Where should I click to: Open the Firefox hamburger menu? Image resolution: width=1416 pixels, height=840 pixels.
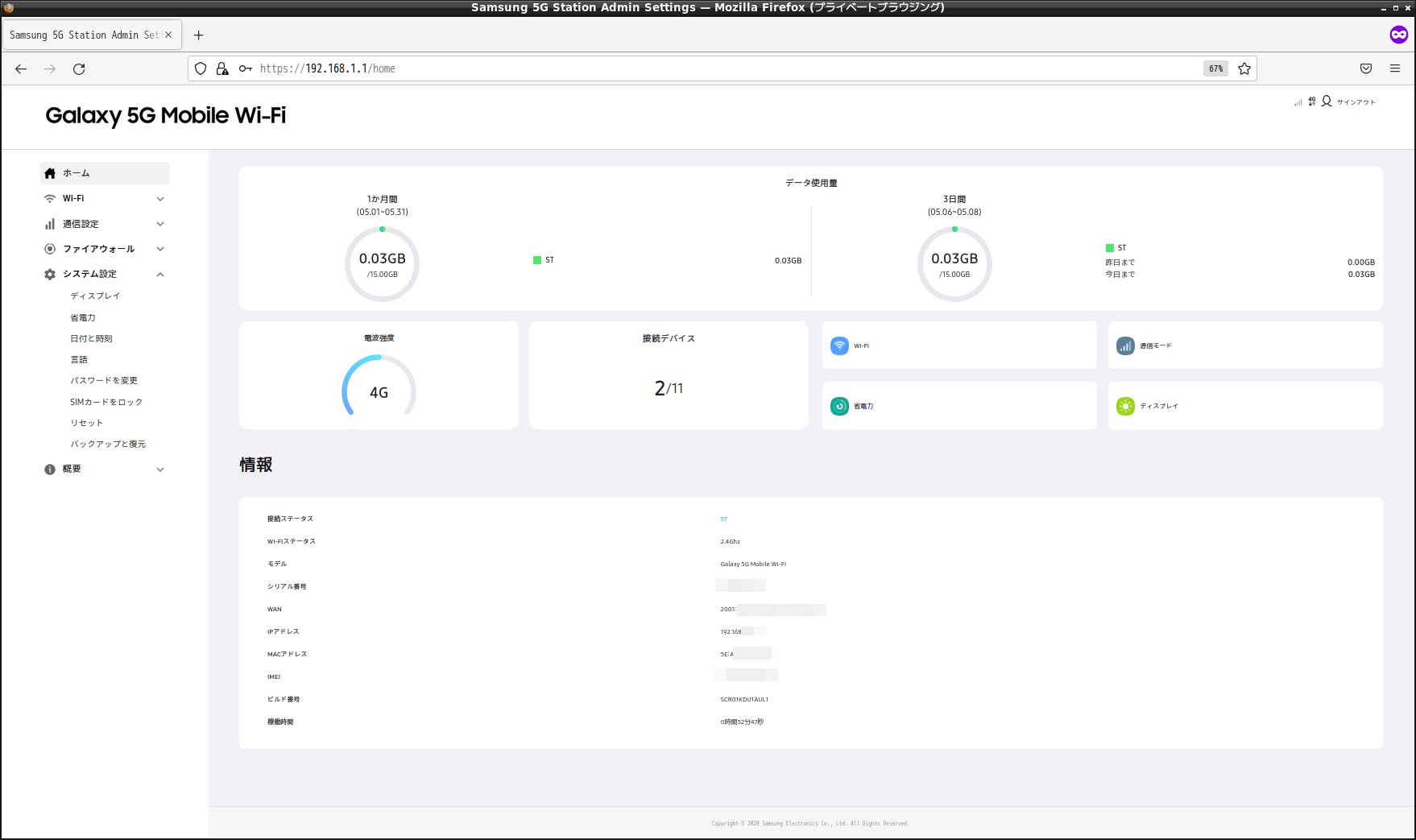click(x=1395, y=69)
